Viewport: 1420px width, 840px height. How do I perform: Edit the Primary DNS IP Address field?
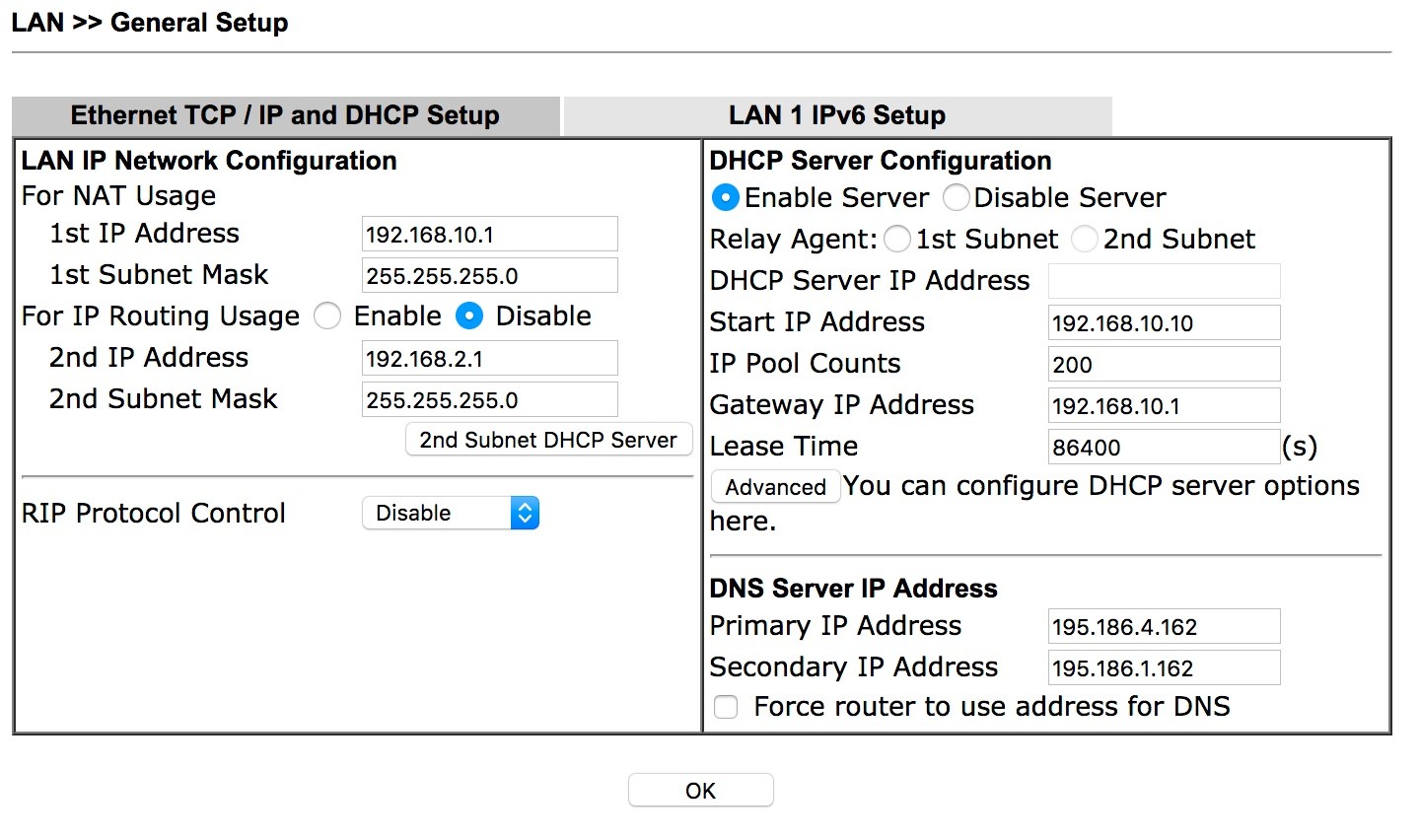click(1164, 627)
